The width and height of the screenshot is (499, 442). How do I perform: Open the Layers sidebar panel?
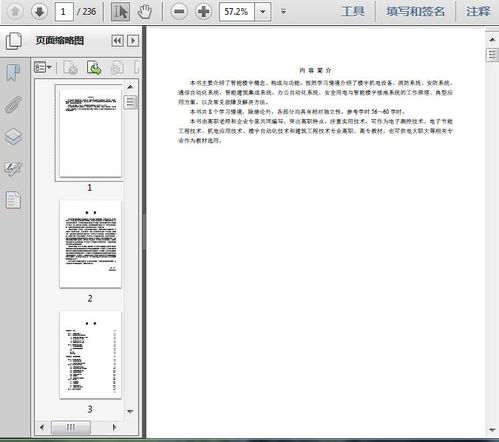pos(13,136)
